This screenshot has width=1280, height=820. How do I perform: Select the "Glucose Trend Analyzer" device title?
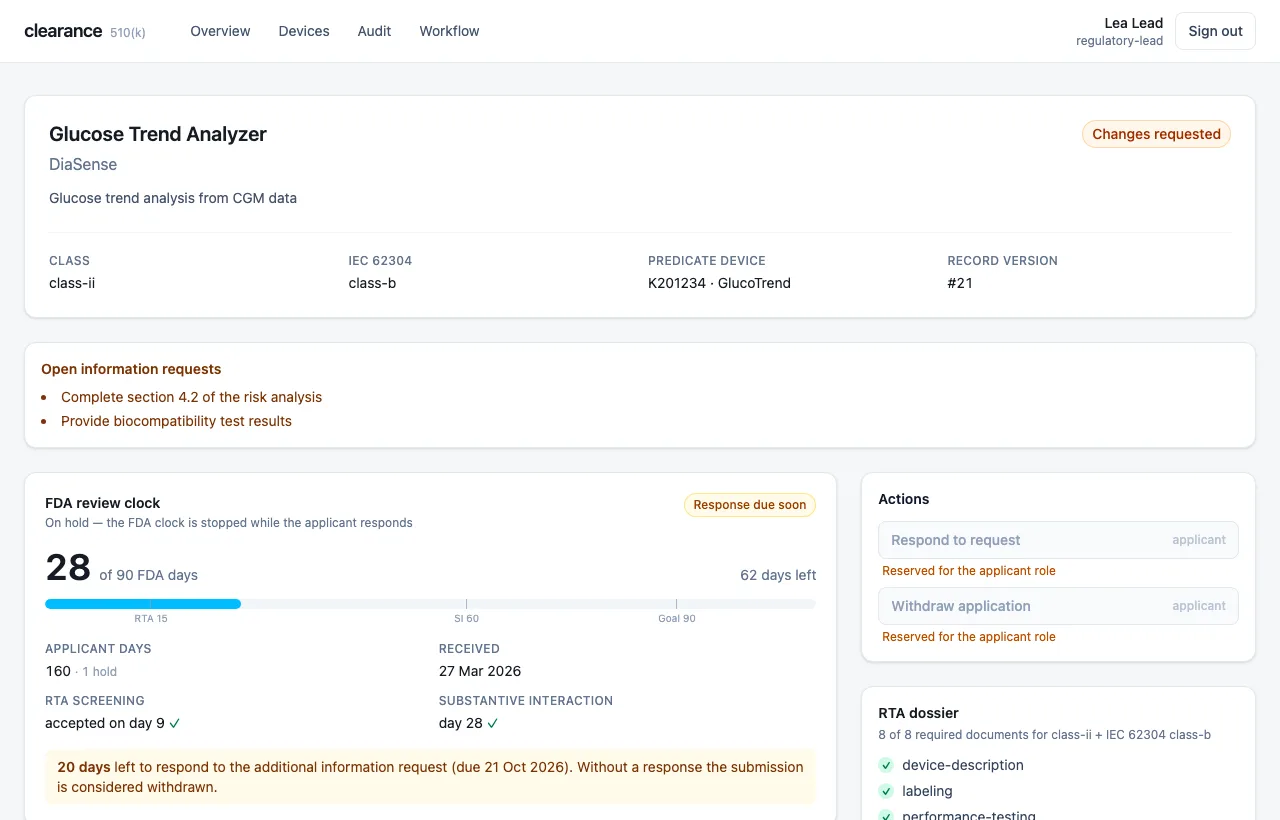point(158,134)
